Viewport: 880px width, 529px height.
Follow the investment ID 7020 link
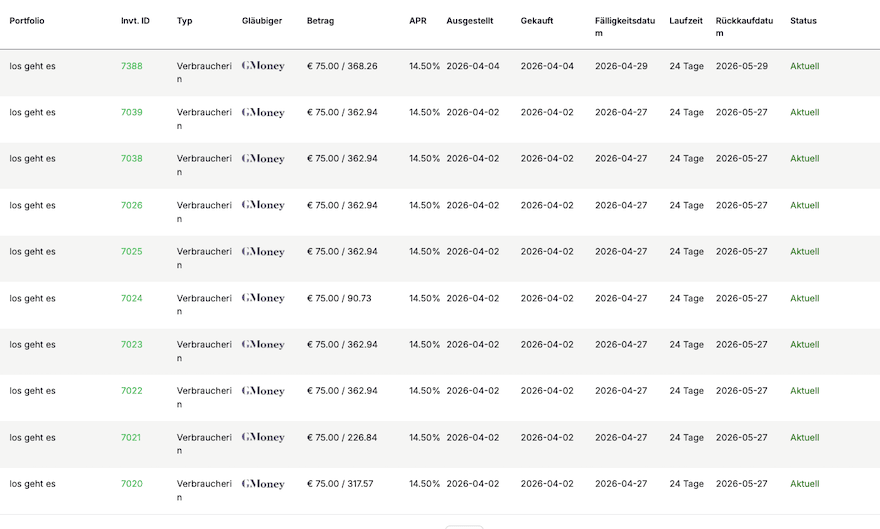[132, 484]
